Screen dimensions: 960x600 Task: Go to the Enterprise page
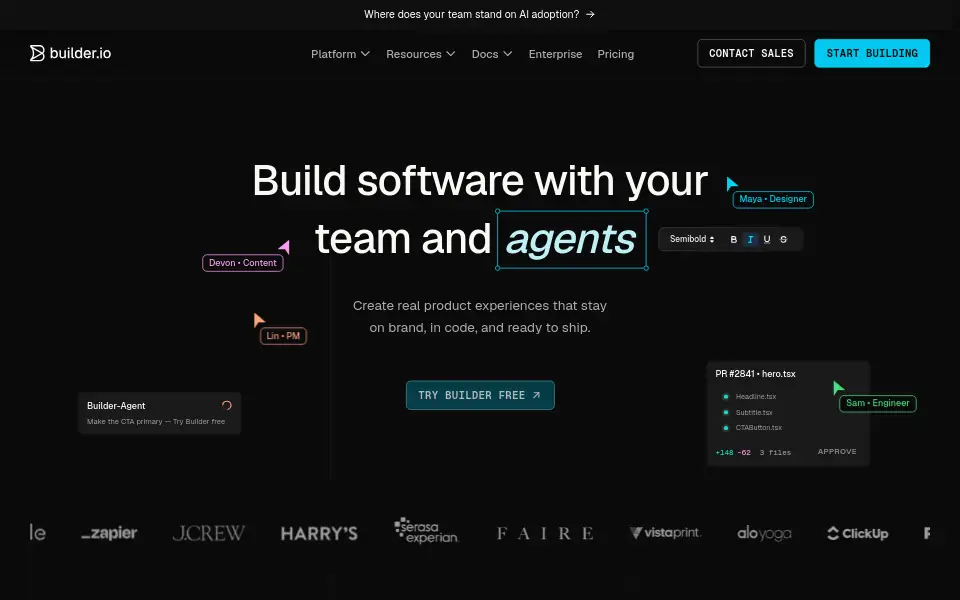(x=555, y=54)
